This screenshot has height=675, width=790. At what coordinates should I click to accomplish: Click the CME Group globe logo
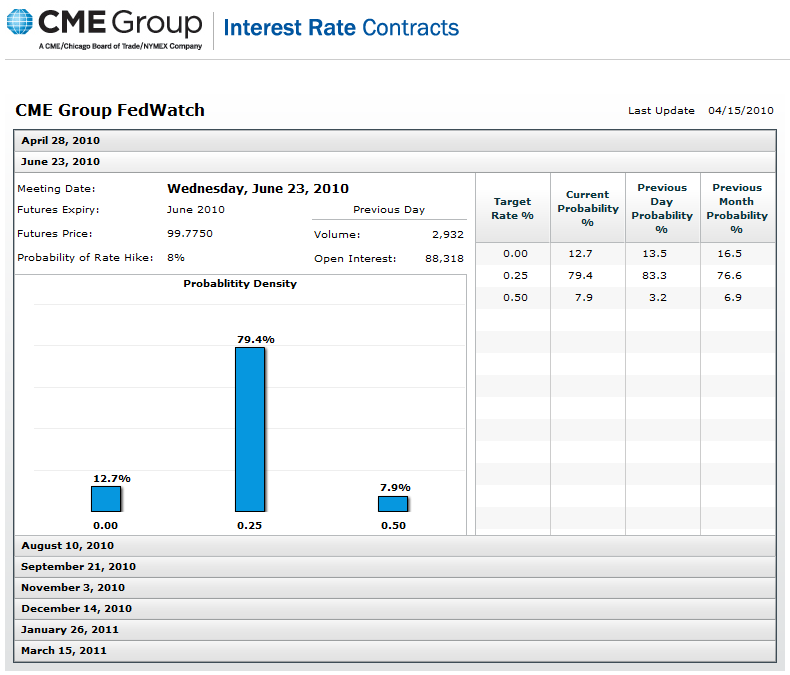[20, 22]
